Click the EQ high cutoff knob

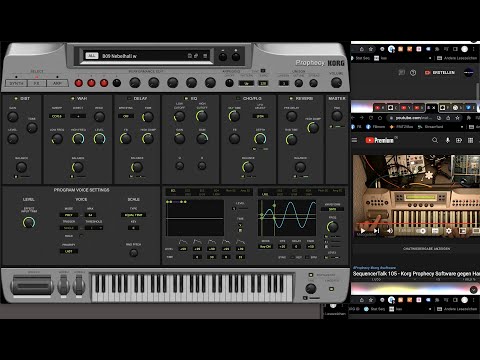click(x=202, y=116)
